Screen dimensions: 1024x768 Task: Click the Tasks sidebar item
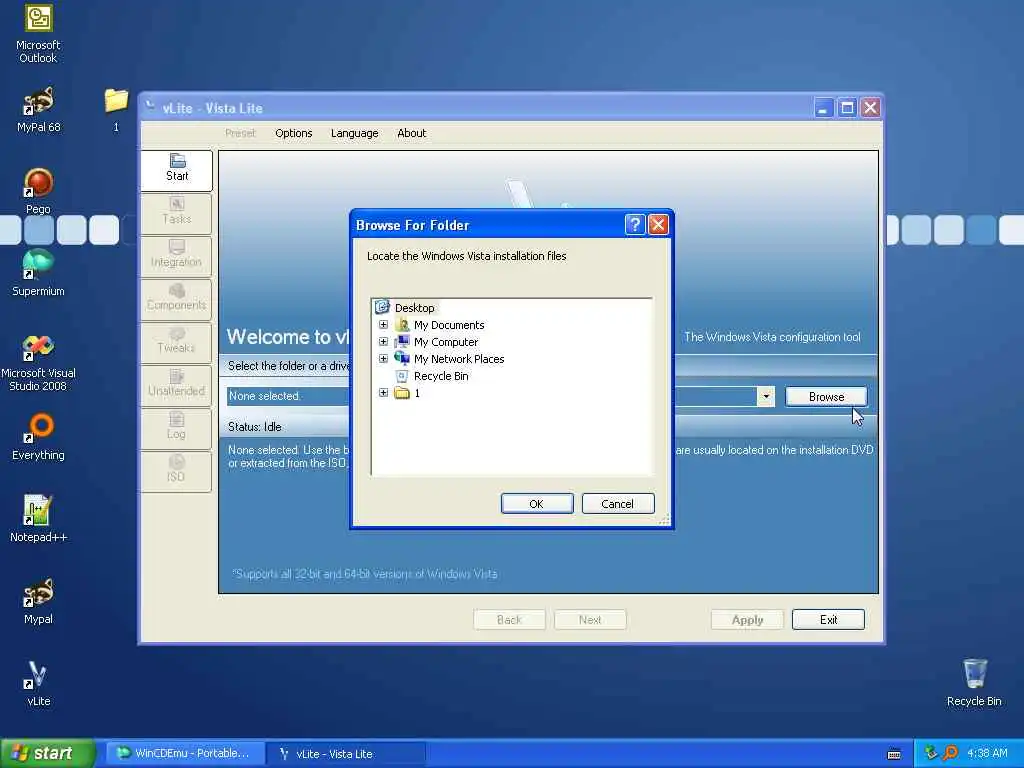176,212
